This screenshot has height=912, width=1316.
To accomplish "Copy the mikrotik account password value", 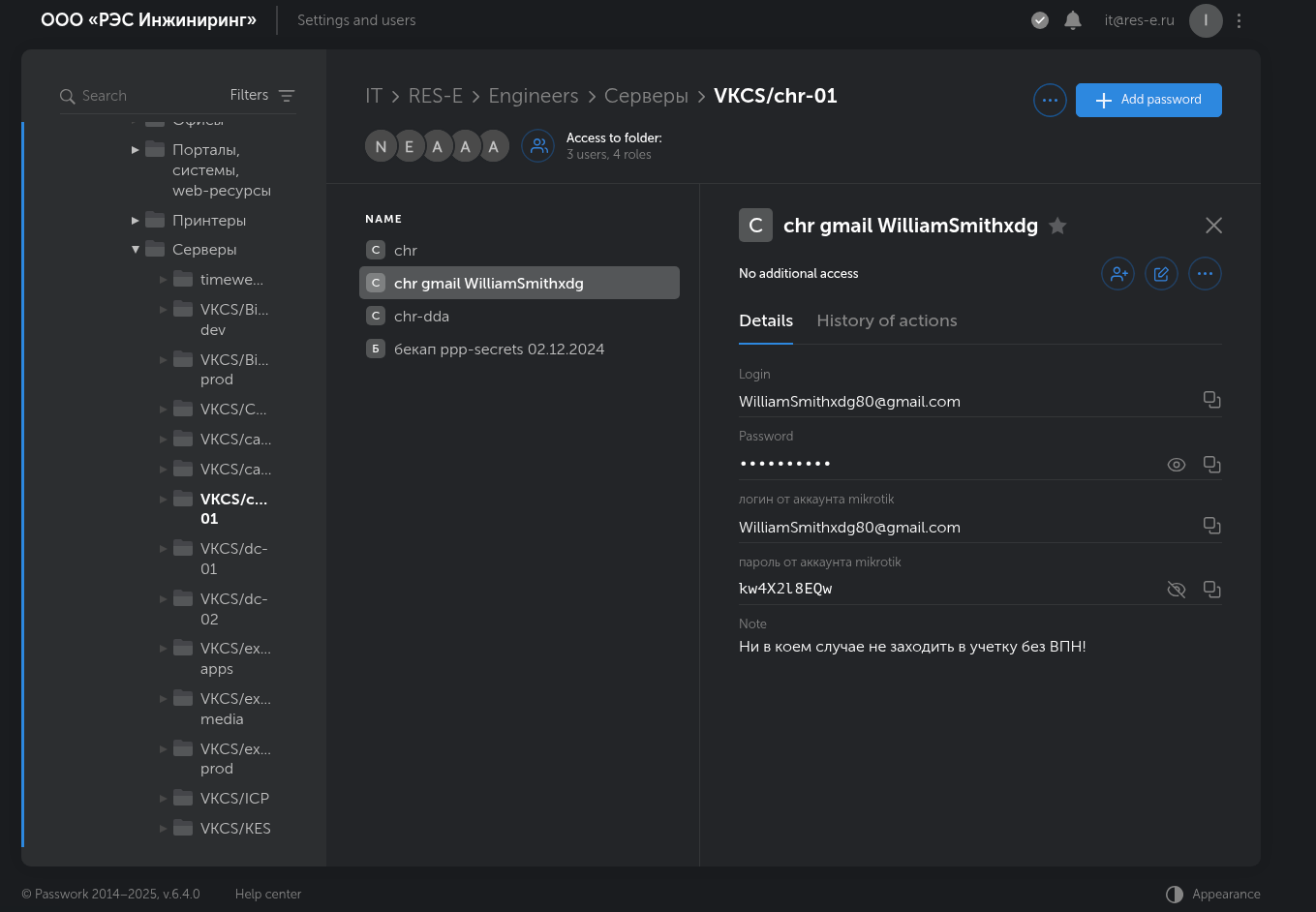I will coord(1211,590).
